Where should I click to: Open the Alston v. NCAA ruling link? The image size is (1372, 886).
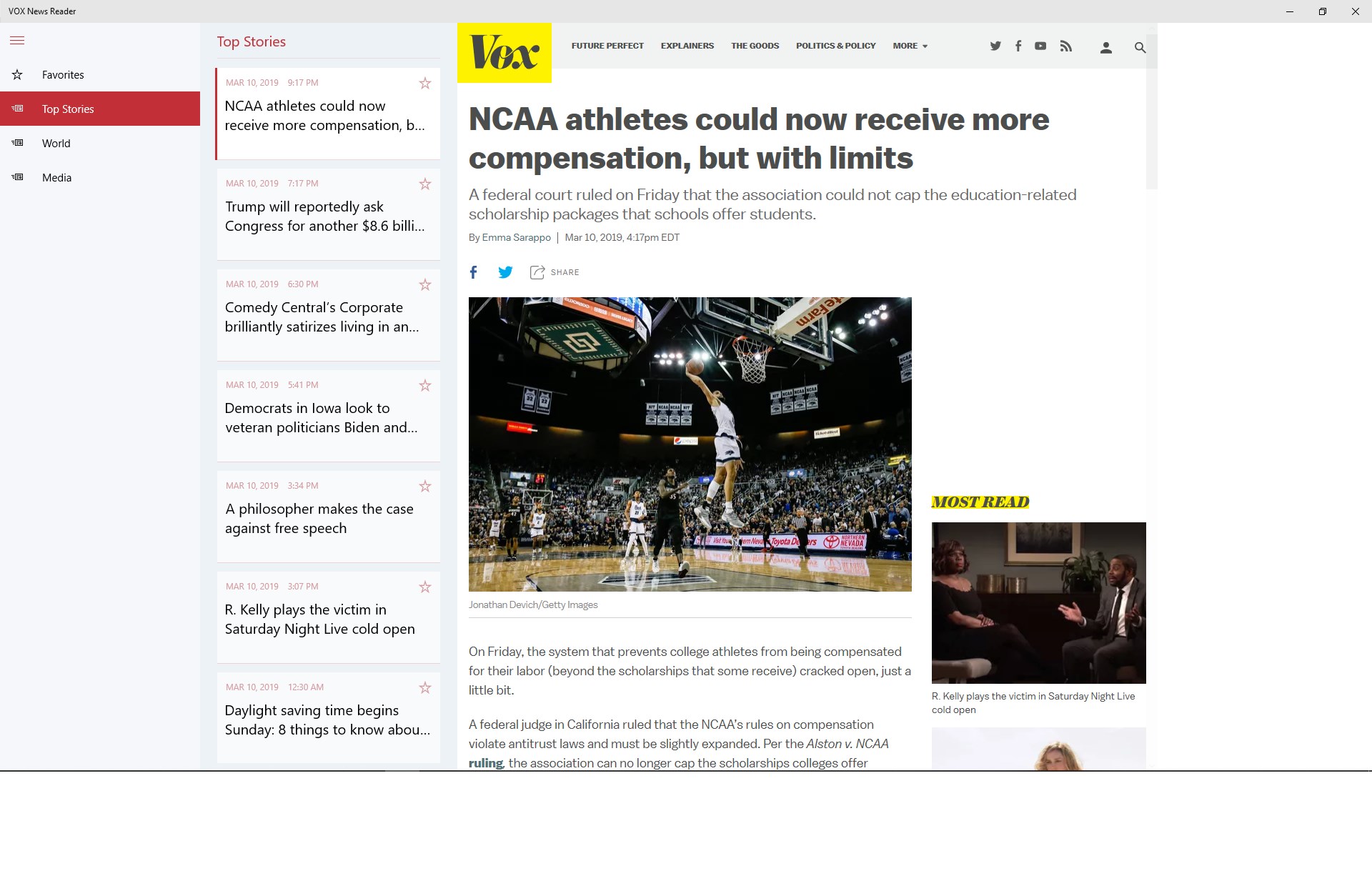tap(486, 763)
